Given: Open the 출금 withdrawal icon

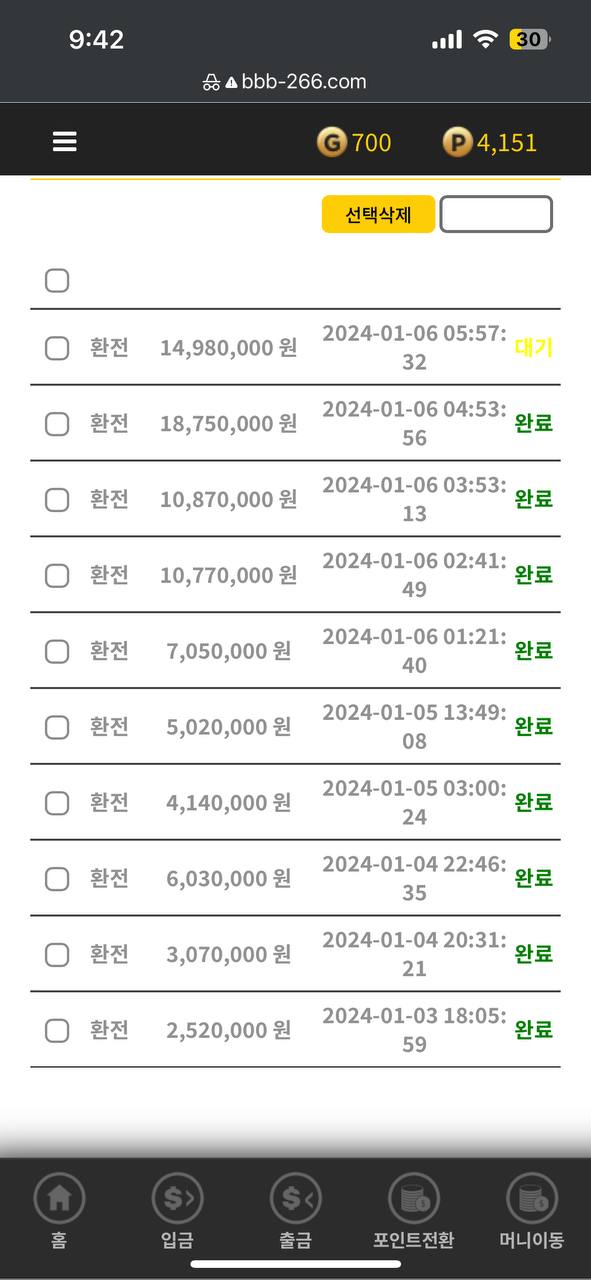Looking at the screenshot, I should coord(295,1197).
